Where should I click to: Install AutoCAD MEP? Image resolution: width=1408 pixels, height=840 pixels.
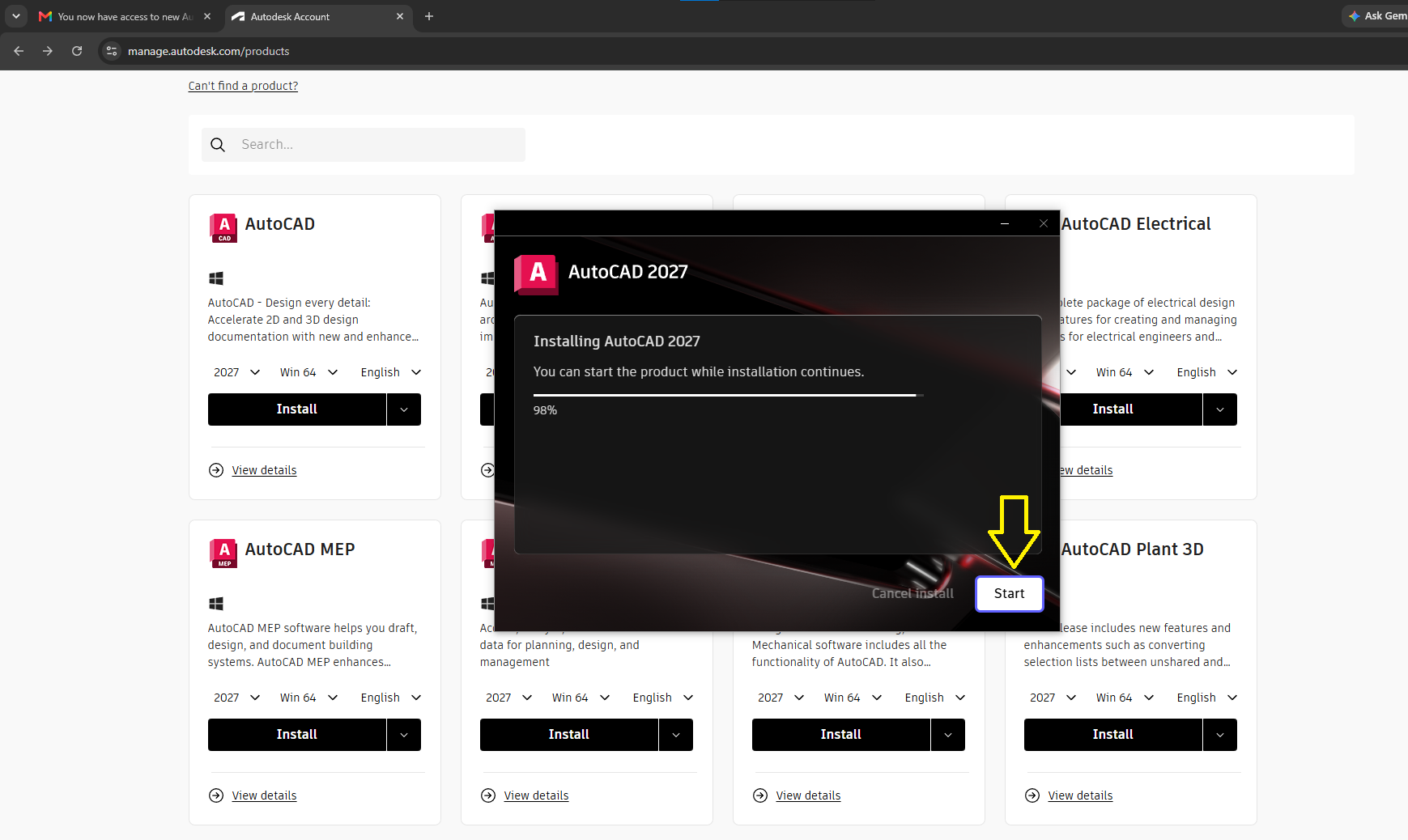click(x=297, y=735)
